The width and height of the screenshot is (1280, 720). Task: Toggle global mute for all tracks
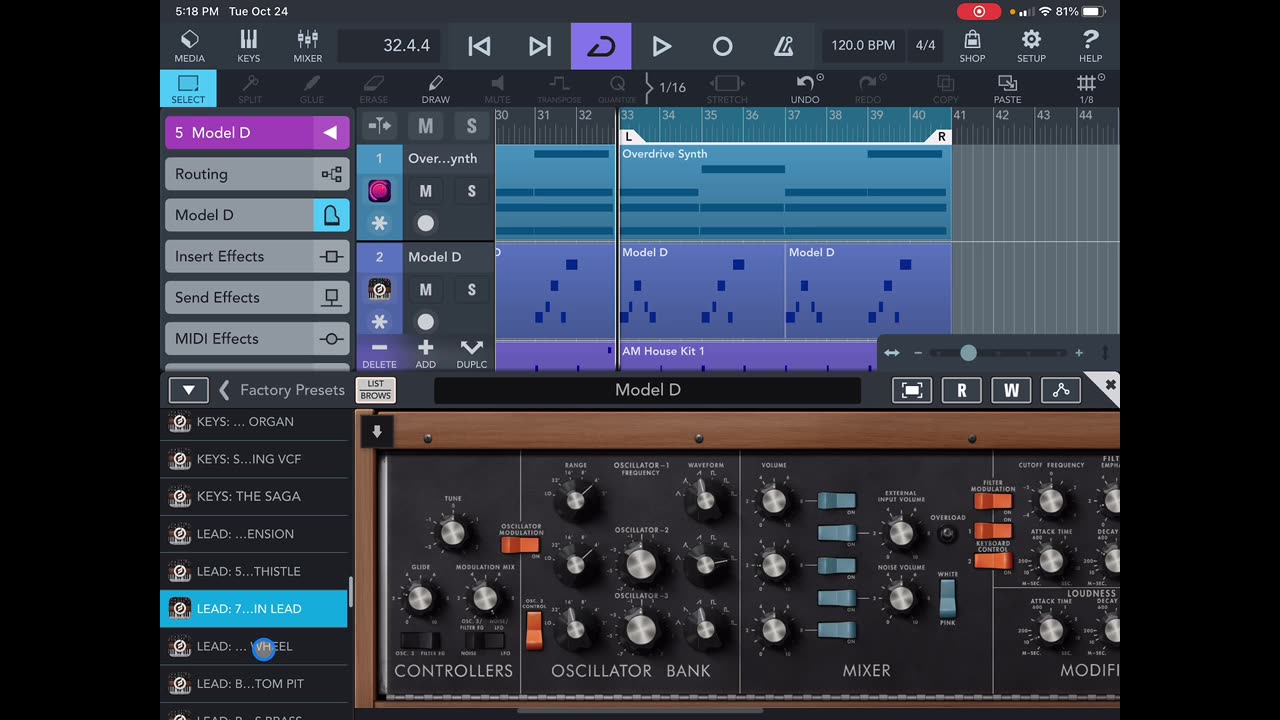pos(426,126)
